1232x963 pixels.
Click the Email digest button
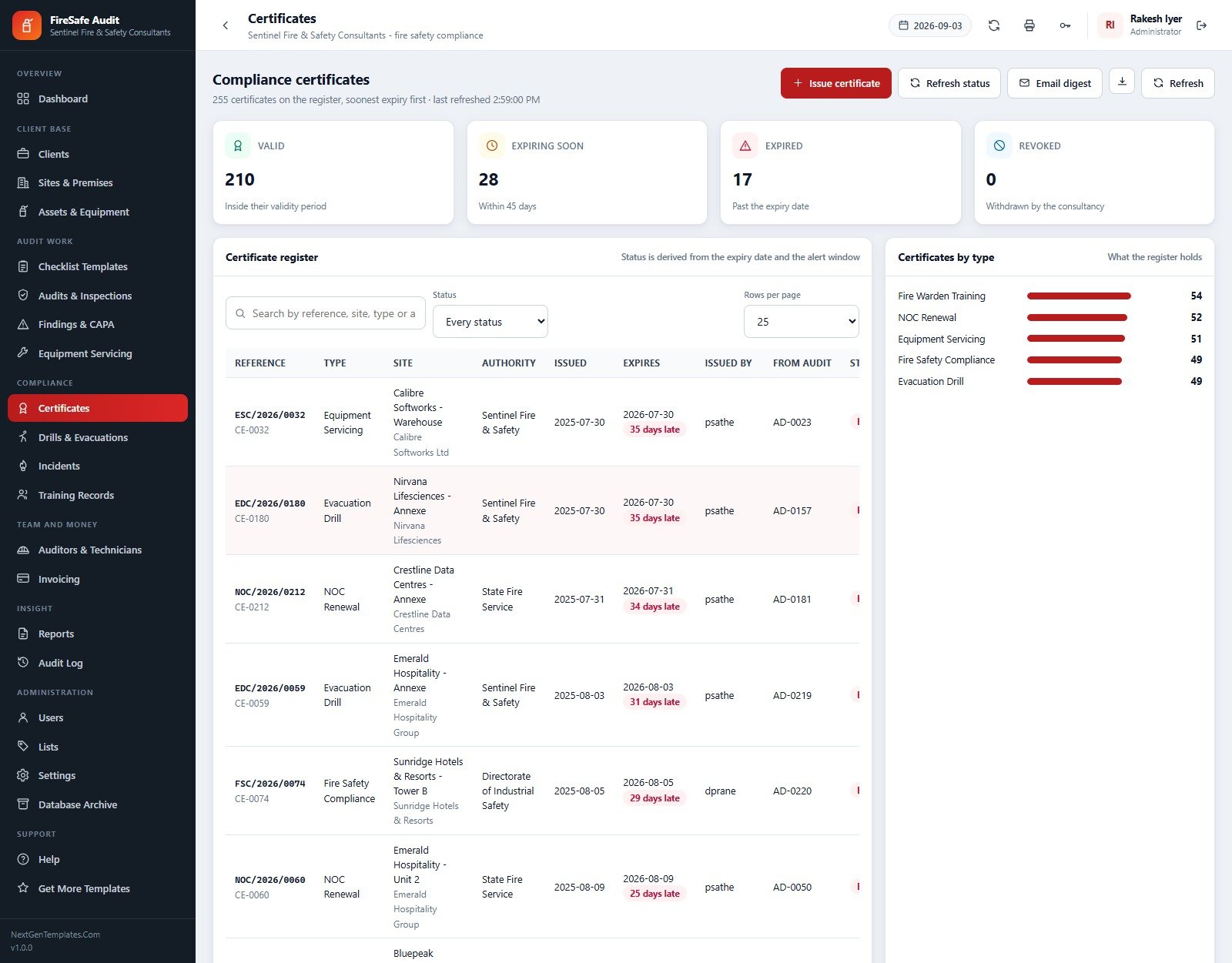(1055, 83)
